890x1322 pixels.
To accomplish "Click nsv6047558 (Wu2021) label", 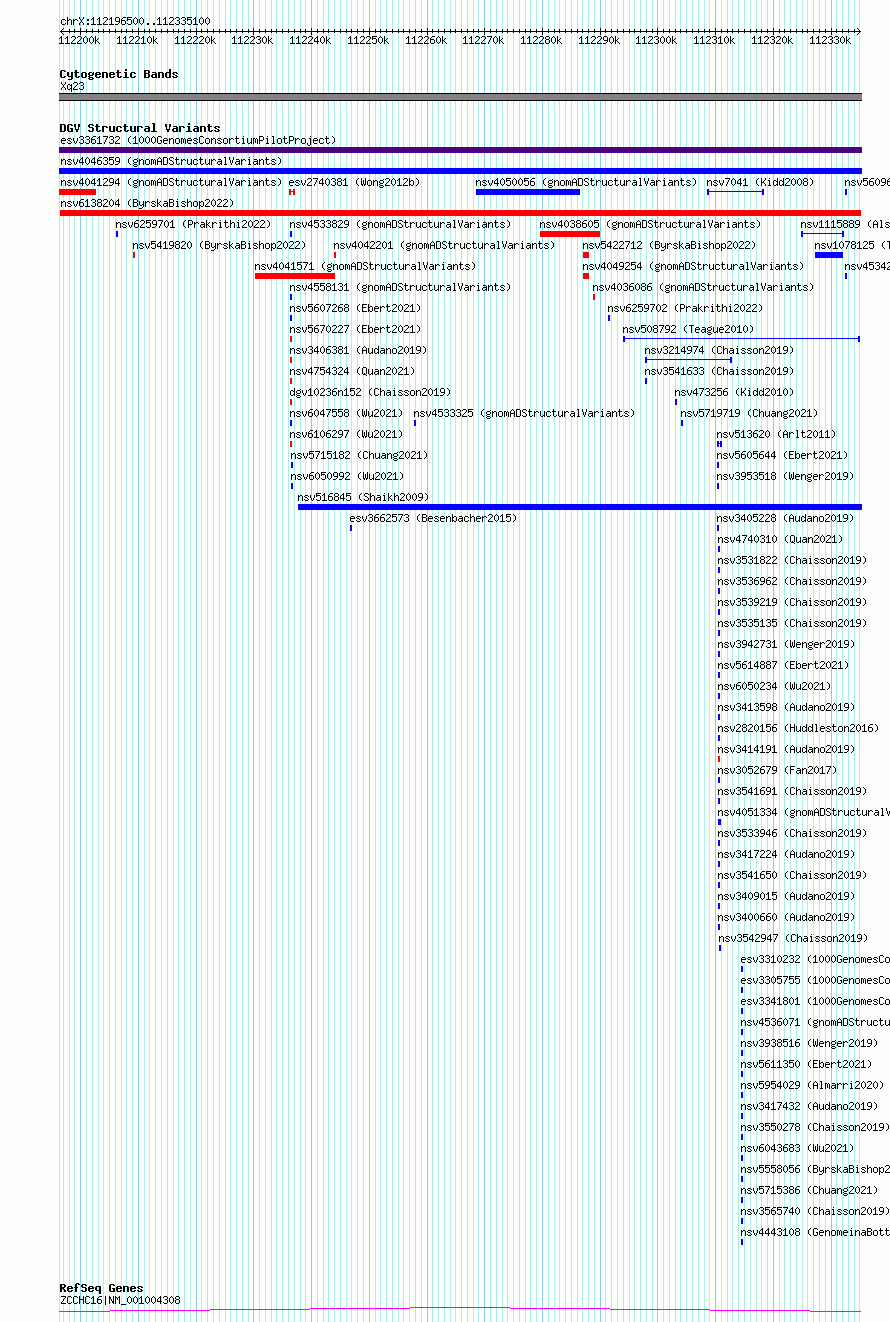I will pyautogui.click(x=346, y=414).
